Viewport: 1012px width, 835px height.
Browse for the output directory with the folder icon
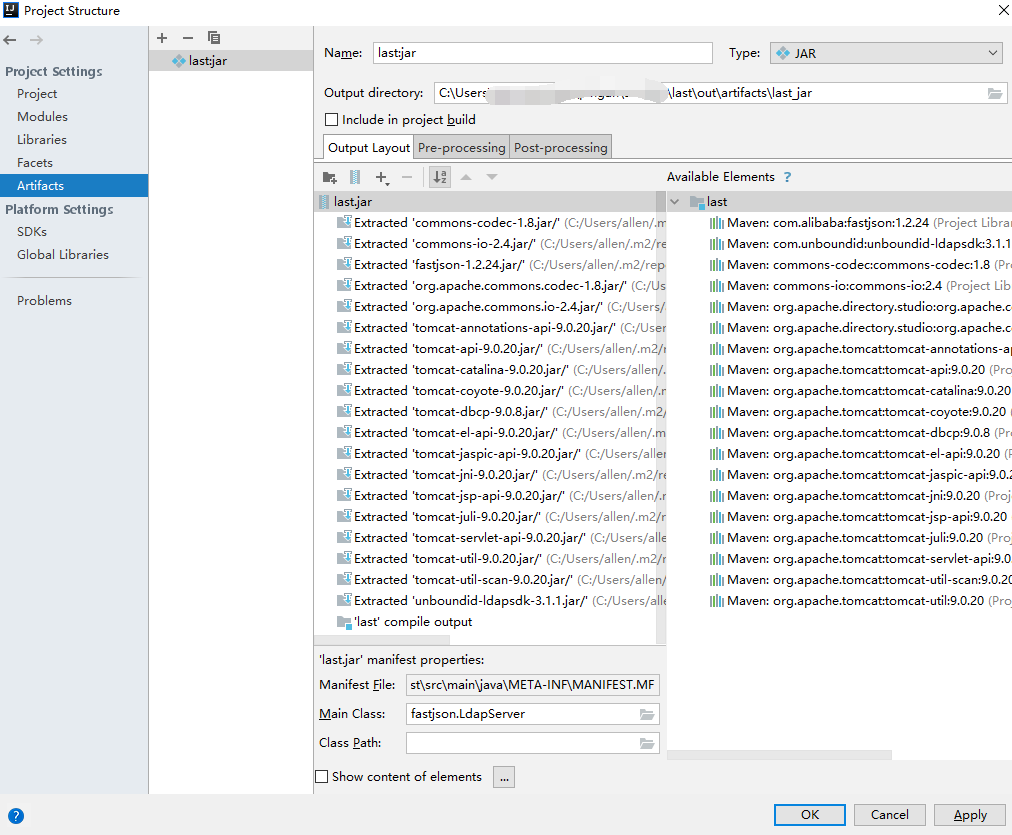[996, 92]
